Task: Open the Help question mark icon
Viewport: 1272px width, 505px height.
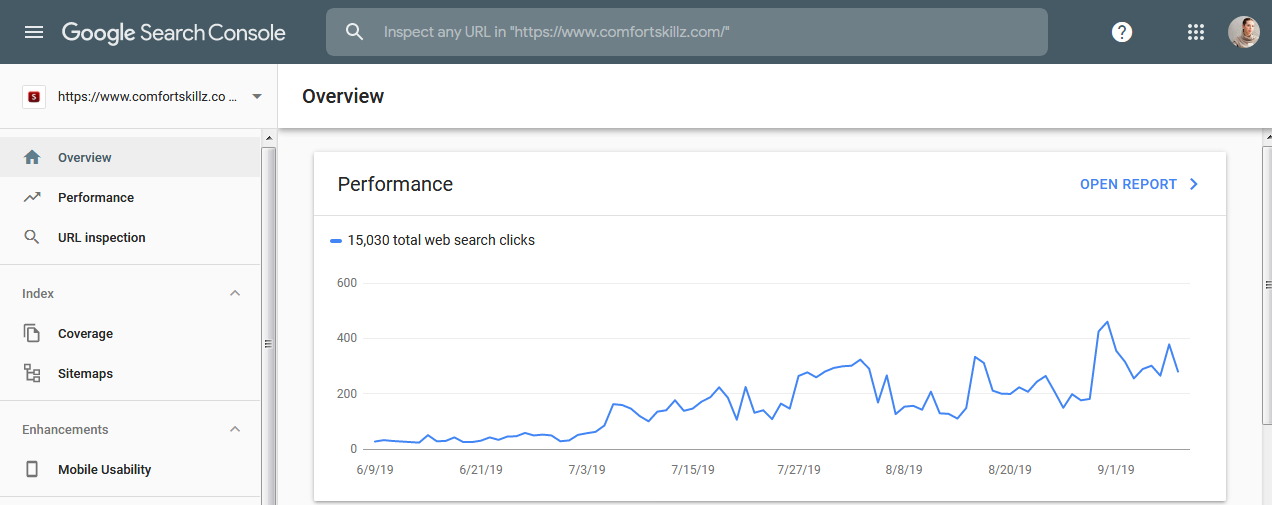Action: 1122,32
